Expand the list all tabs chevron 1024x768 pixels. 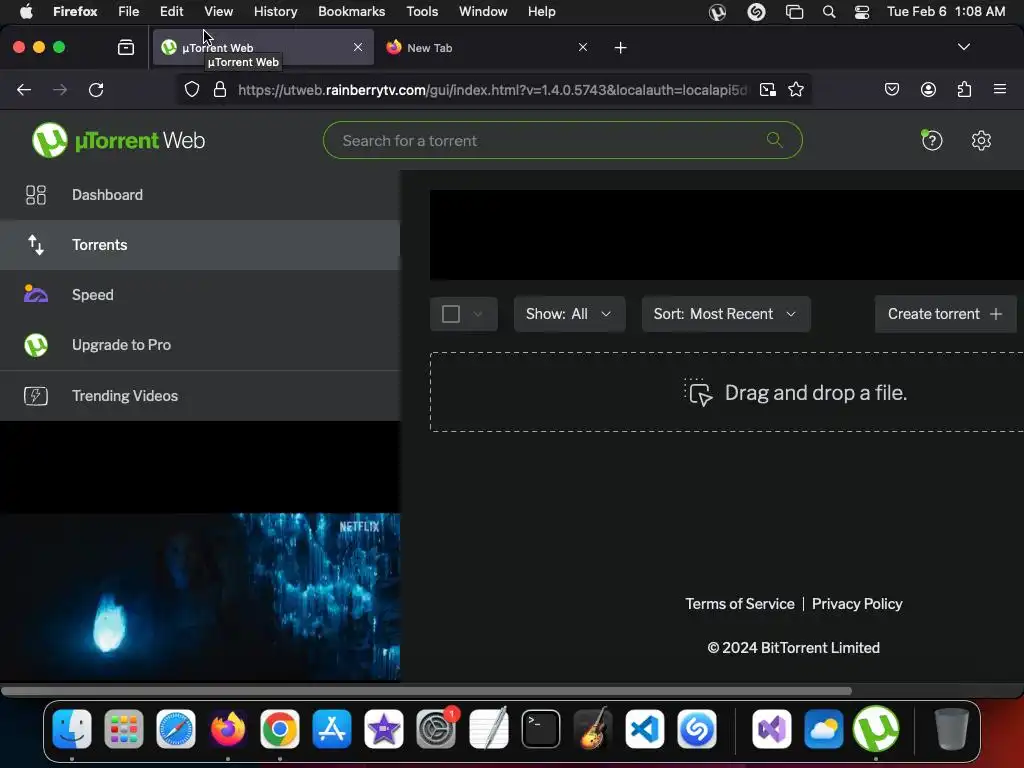click(x=963, y=47)
